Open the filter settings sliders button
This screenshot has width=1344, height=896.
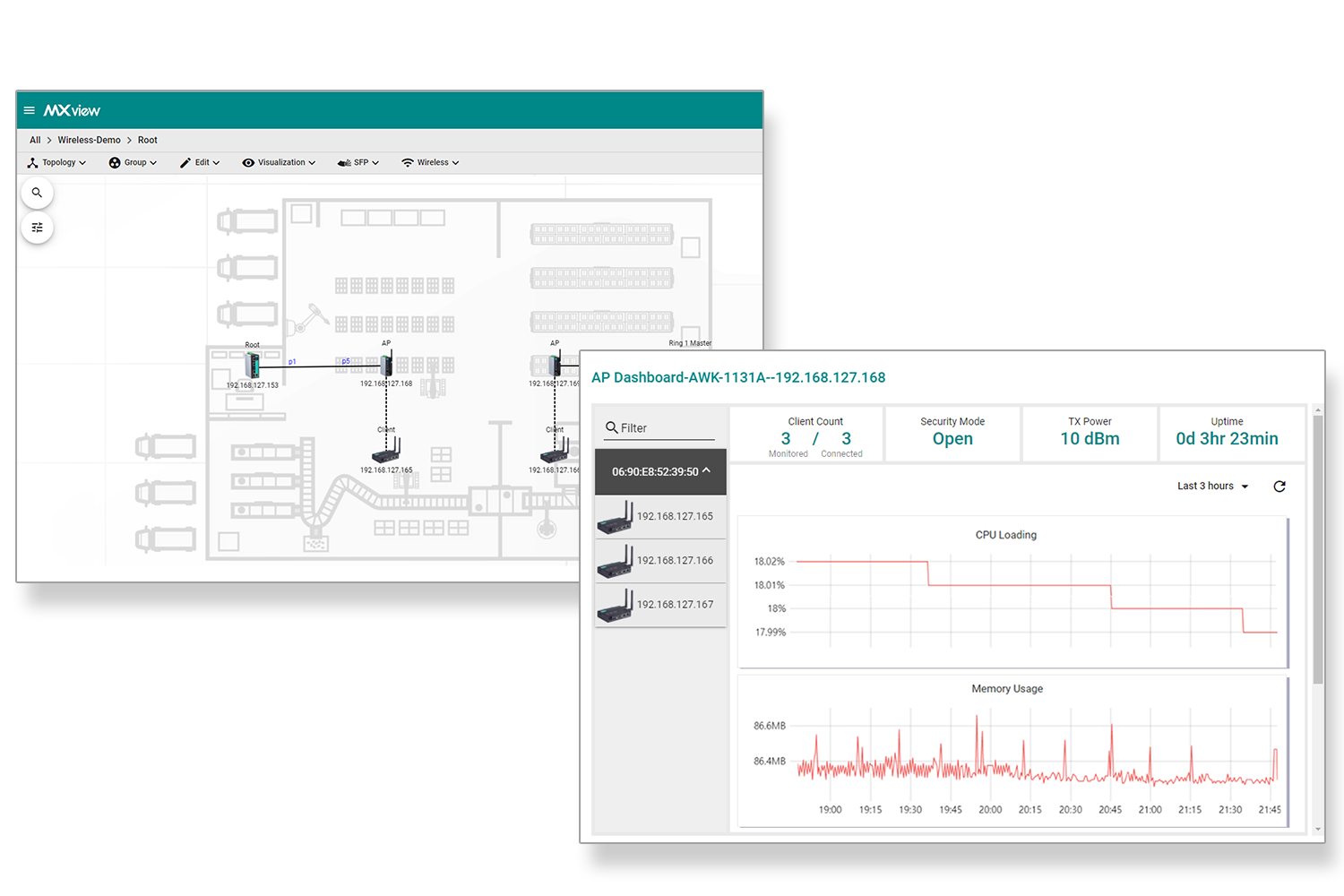(x=37, y=228)
